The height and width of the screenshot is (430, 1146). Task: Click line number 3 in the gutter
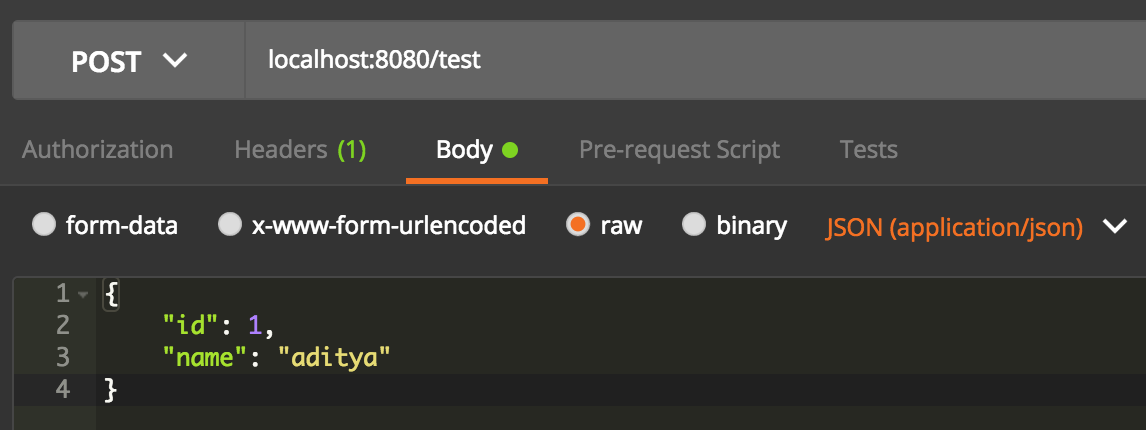point(63,356)
